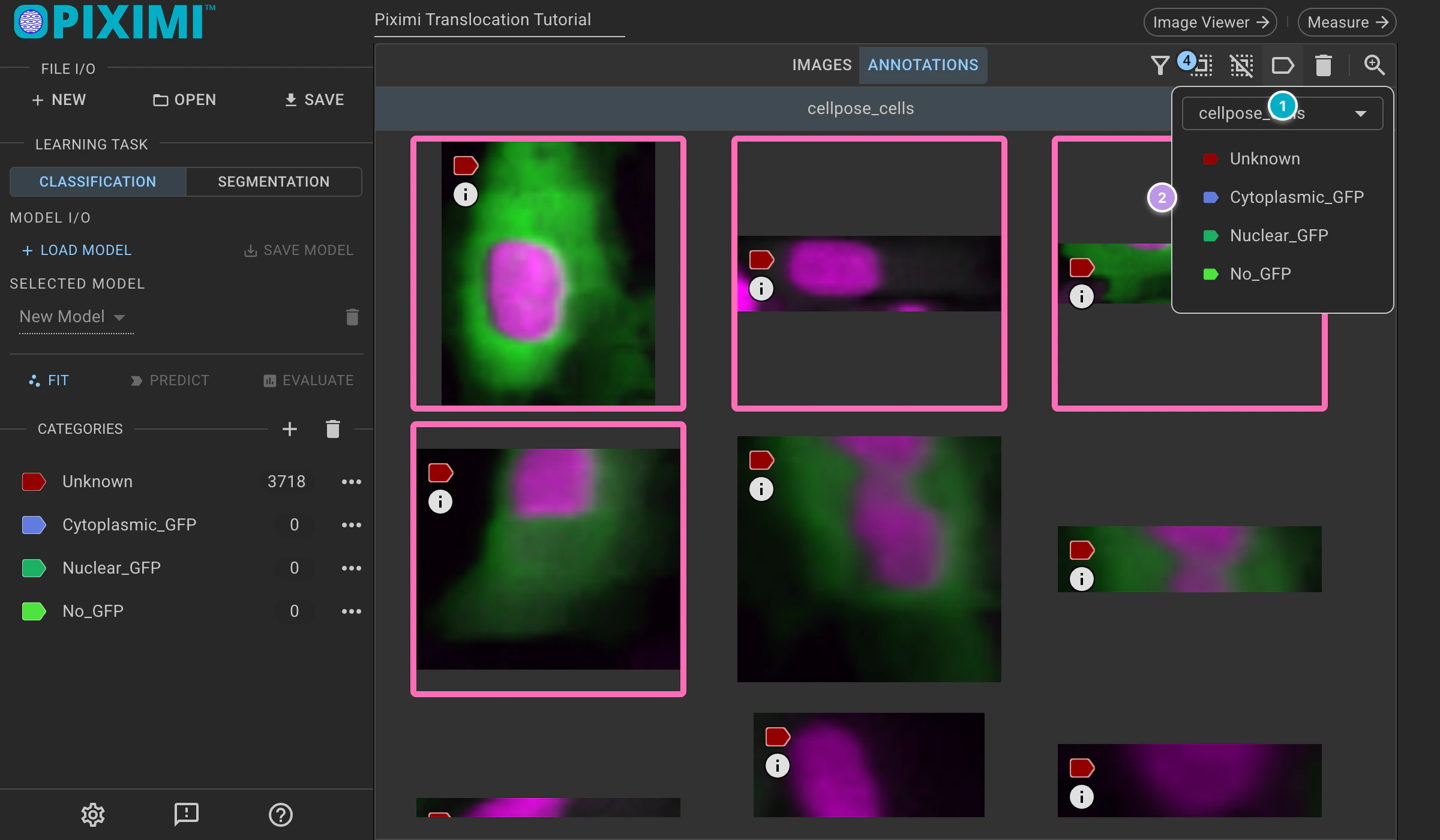Viewport: 1440px width, 840px height.
Task: Click info icon on middle row left thumbnail
Action: (440, 502)
